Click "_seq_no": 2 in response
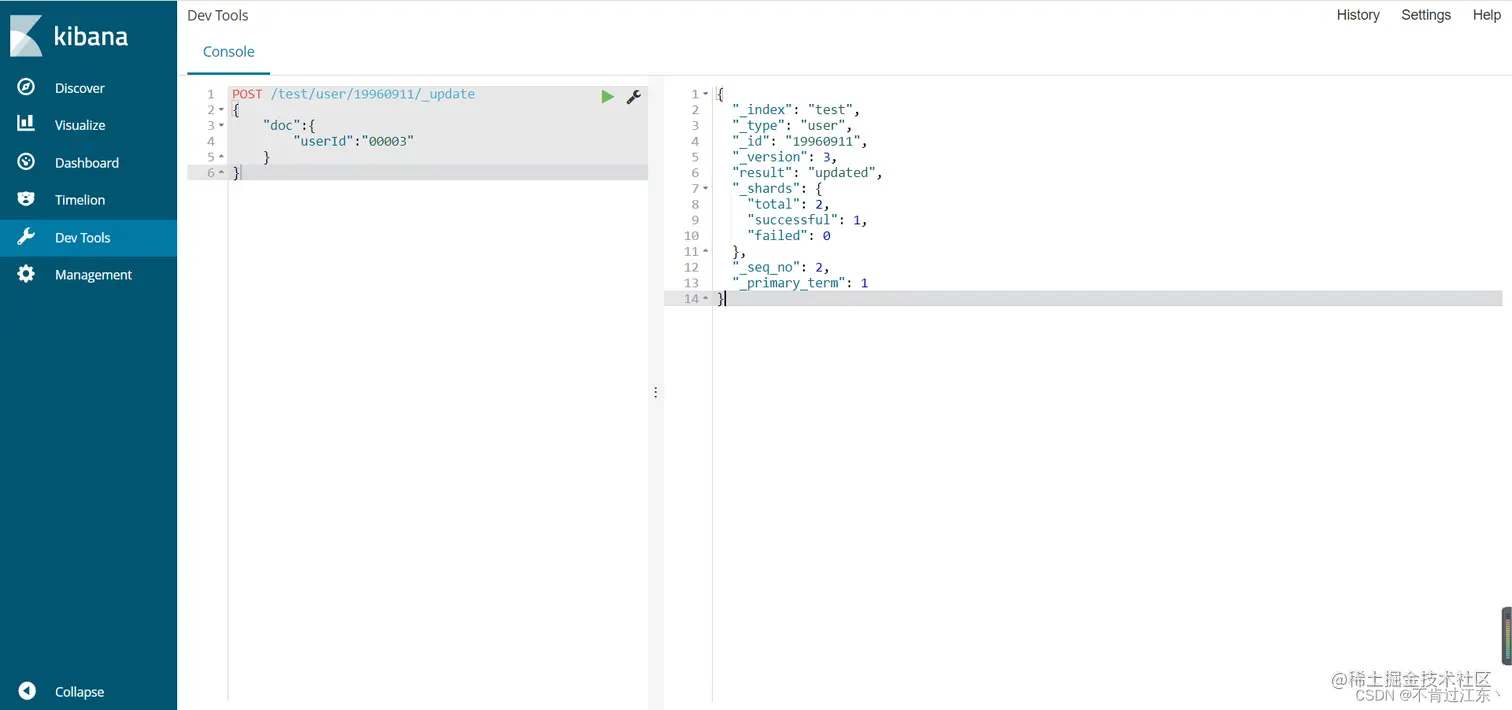This screenshot has height=710, width=1512. click(x=780, y=267)
